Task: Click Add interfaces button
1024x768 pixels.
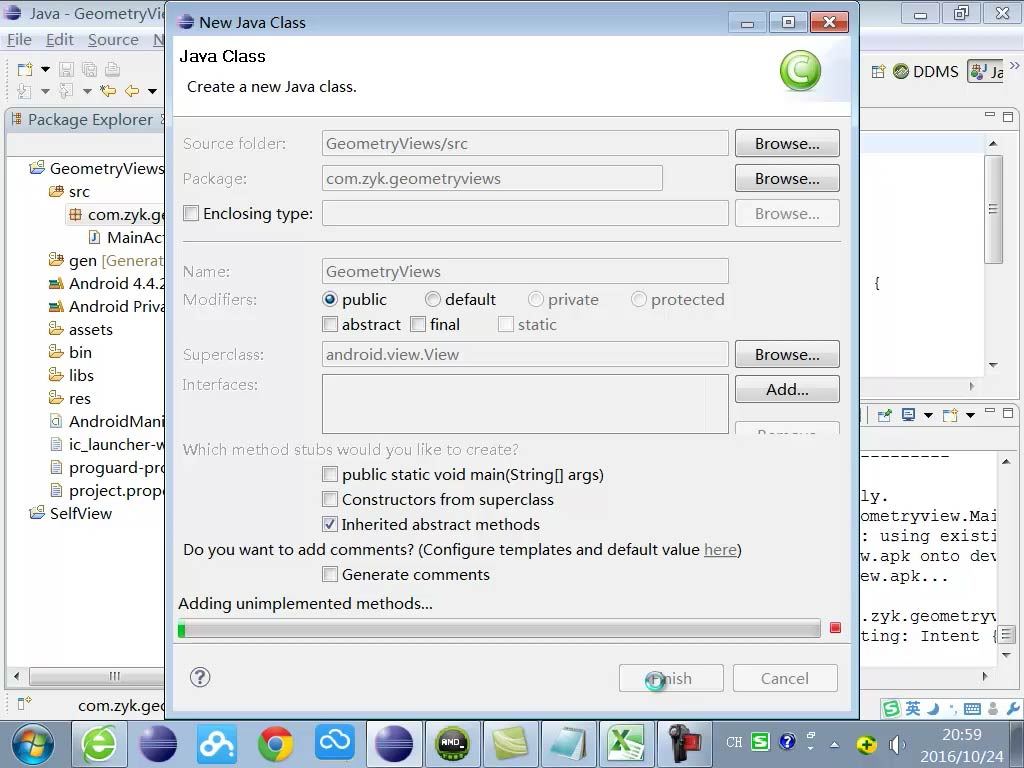Action: pos(787,389)
